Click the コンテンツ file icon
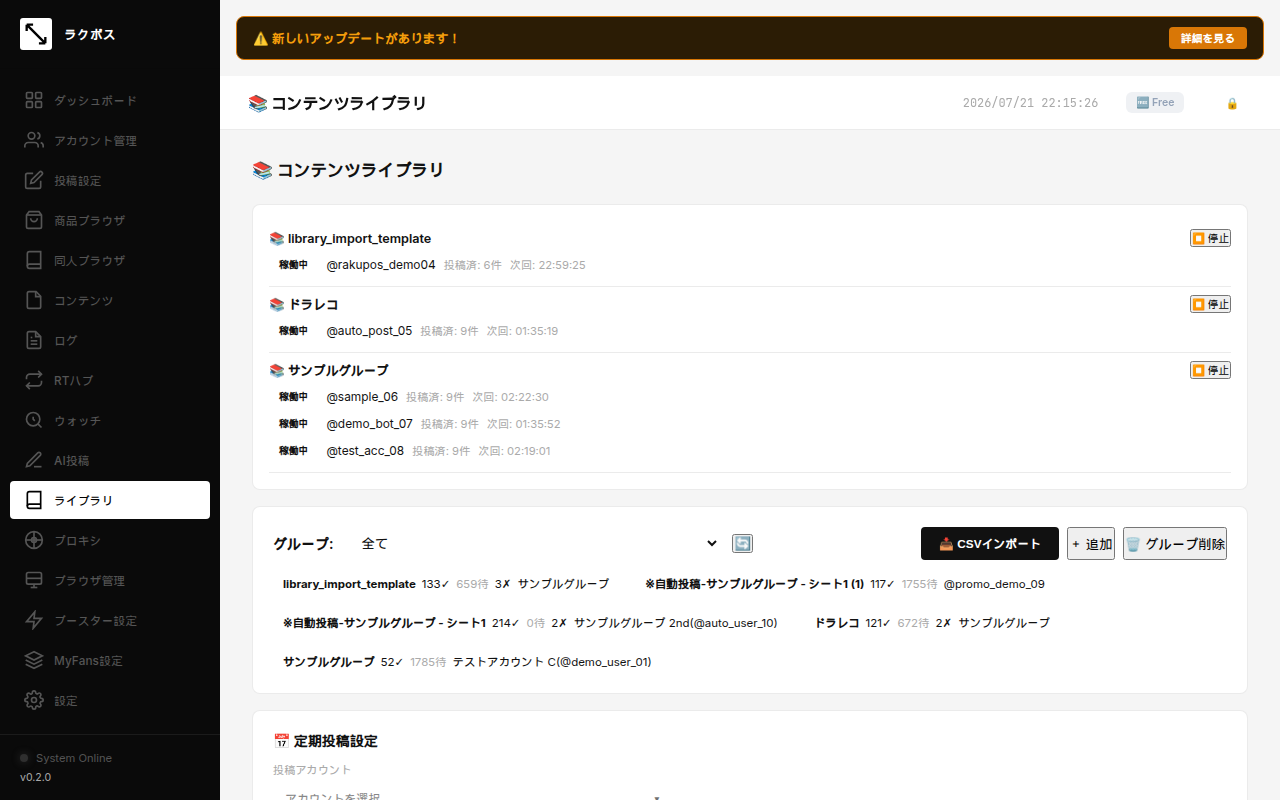The height and width of the screenshot is (800, 1280). [34, 300]
